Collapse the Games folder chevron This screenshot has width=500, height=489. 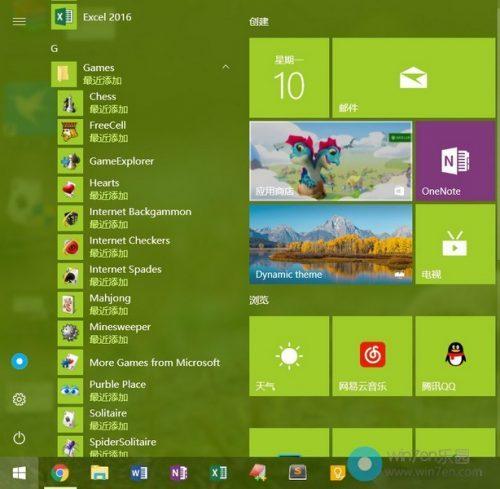tap(226, 67)
